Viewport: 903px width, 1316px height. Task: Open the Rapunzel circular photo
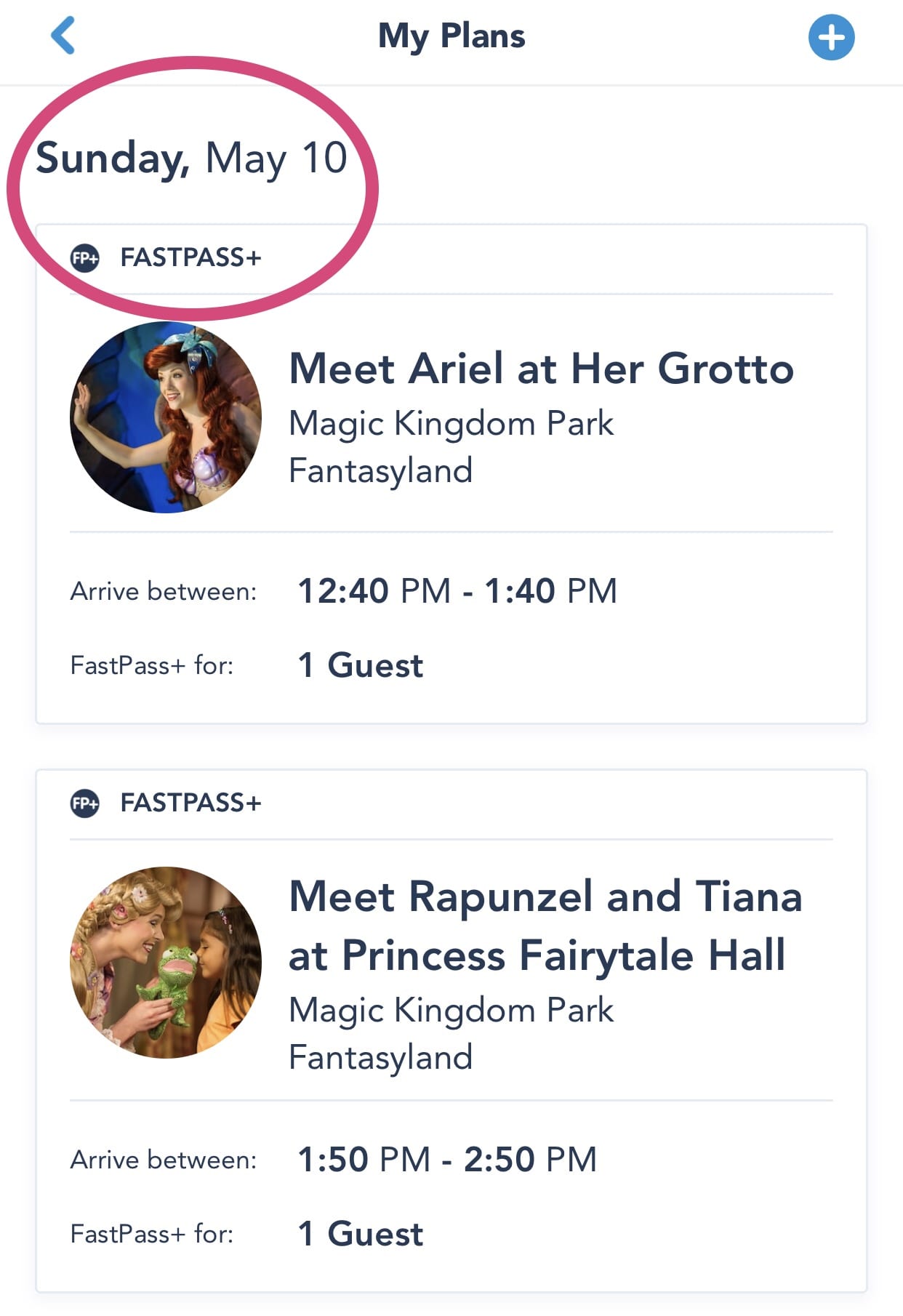point(166,962)
